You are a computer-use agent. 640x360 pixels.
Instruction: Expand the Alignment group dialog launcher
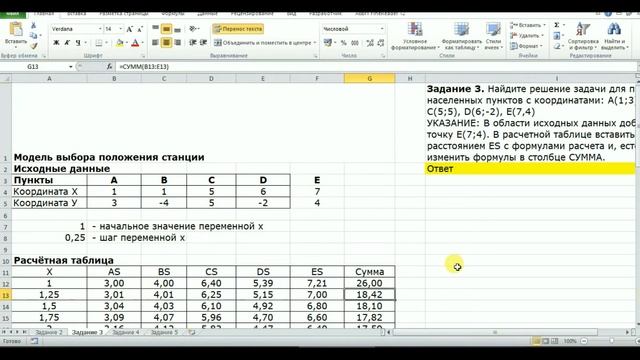[316, 56]
